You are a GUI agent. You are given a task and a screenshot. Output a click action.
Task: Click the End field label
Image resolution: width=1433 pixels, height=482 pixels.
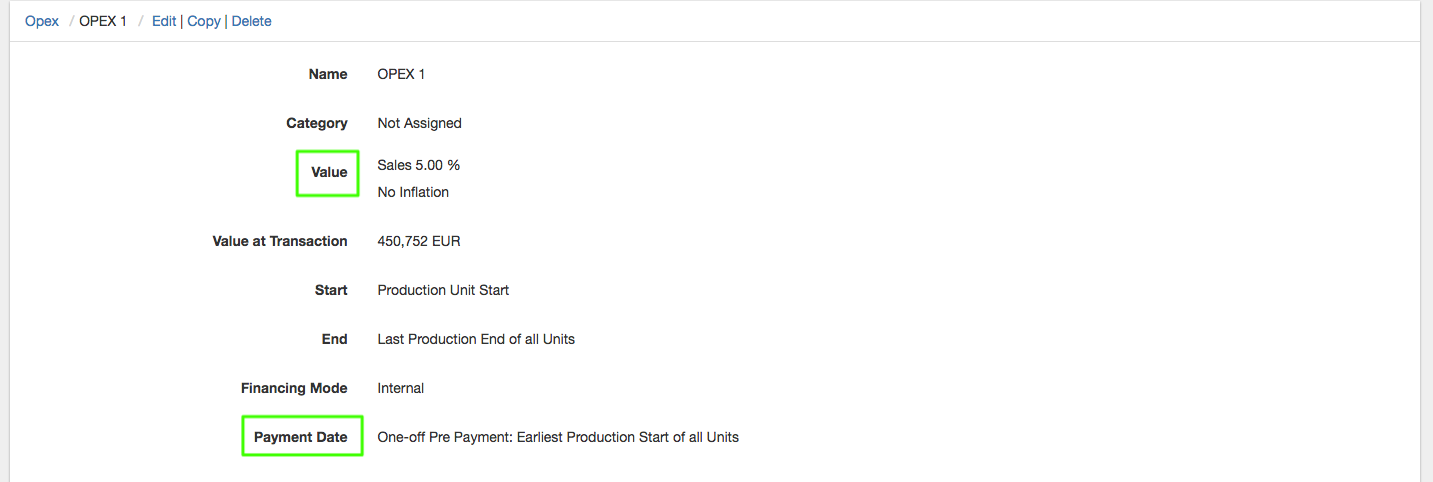point(334,339)
